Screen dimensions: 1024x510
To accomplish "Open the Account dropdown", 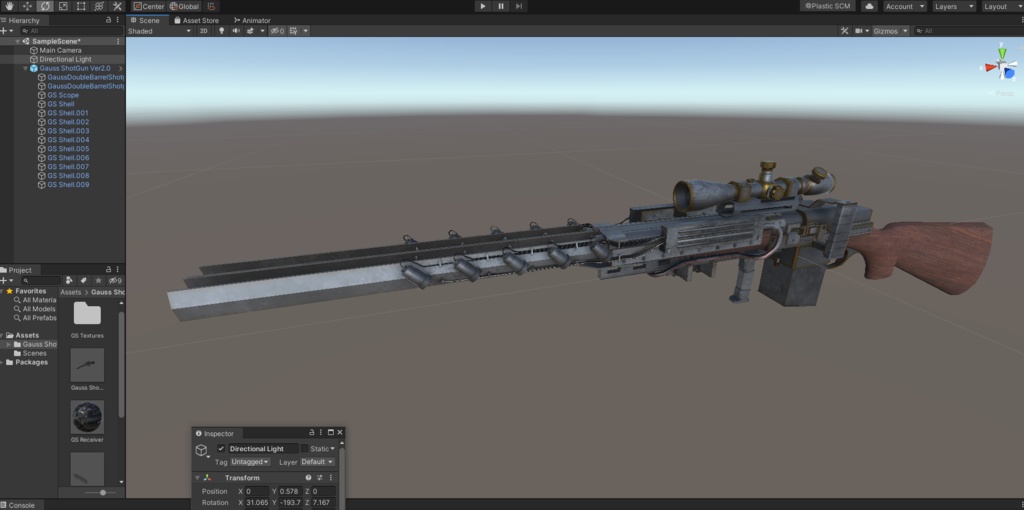I will point(904,6).
